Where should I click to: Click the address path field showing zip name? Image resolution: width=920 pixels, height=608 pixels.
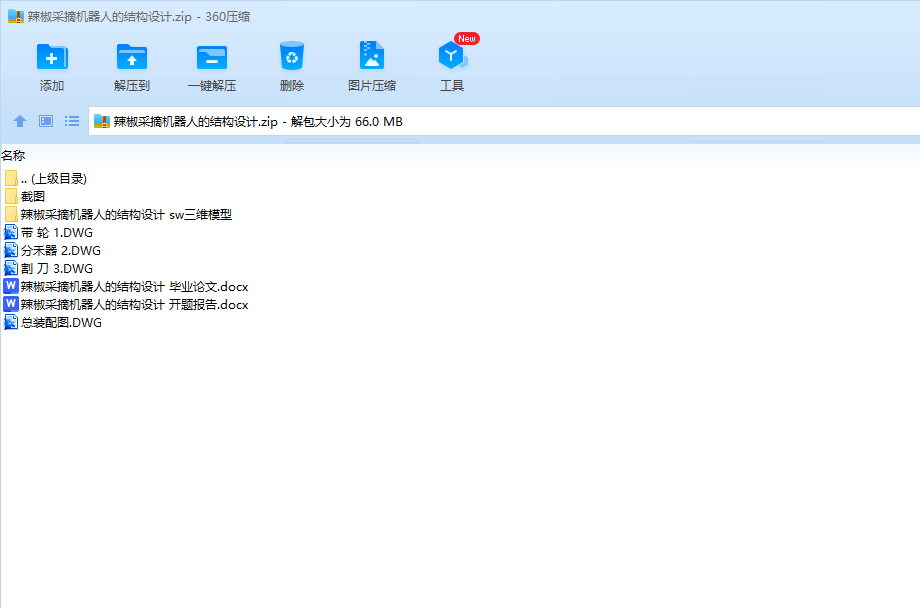504,121
